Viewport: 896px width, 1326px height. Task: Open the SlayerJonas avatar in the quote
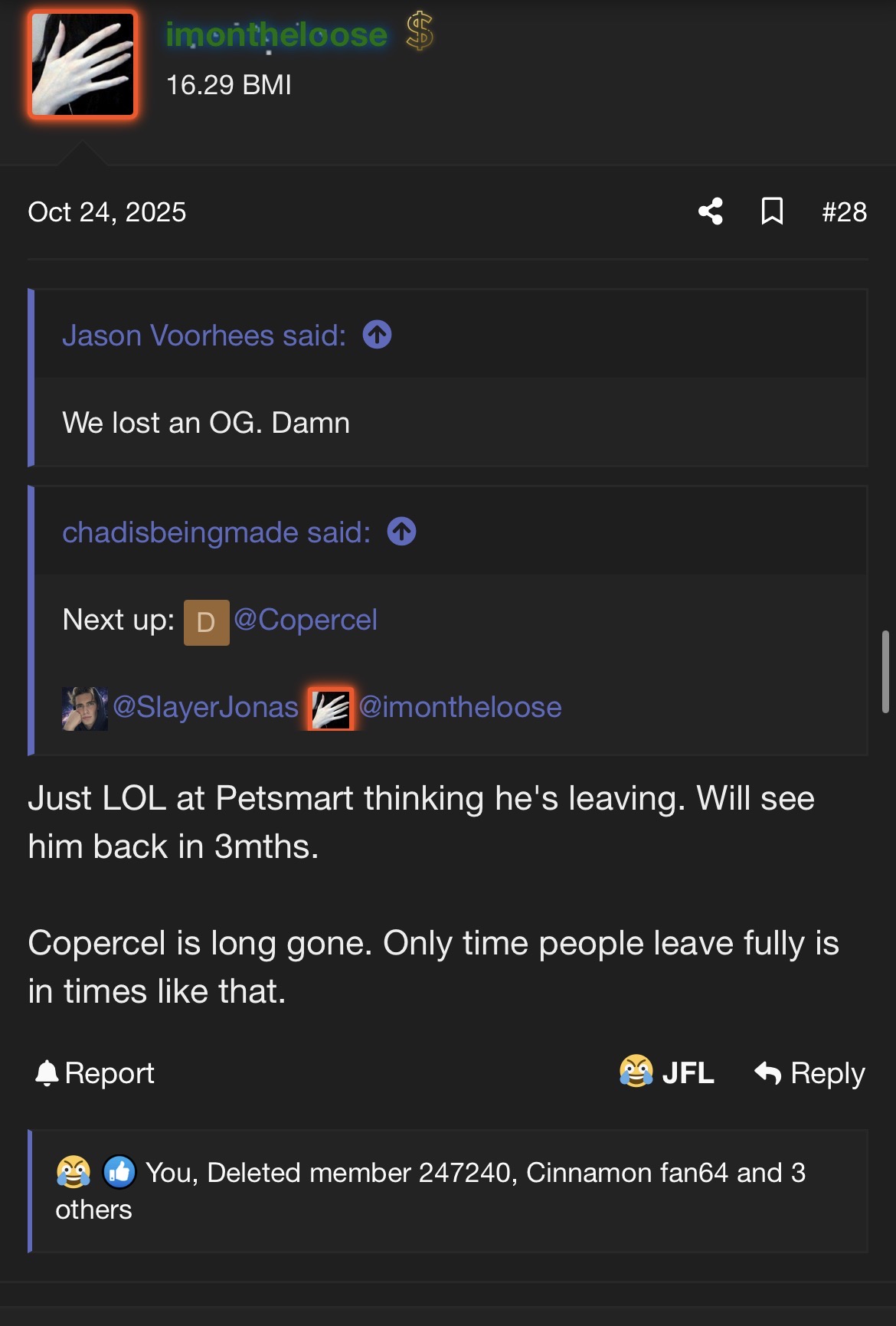click(84, 709)
